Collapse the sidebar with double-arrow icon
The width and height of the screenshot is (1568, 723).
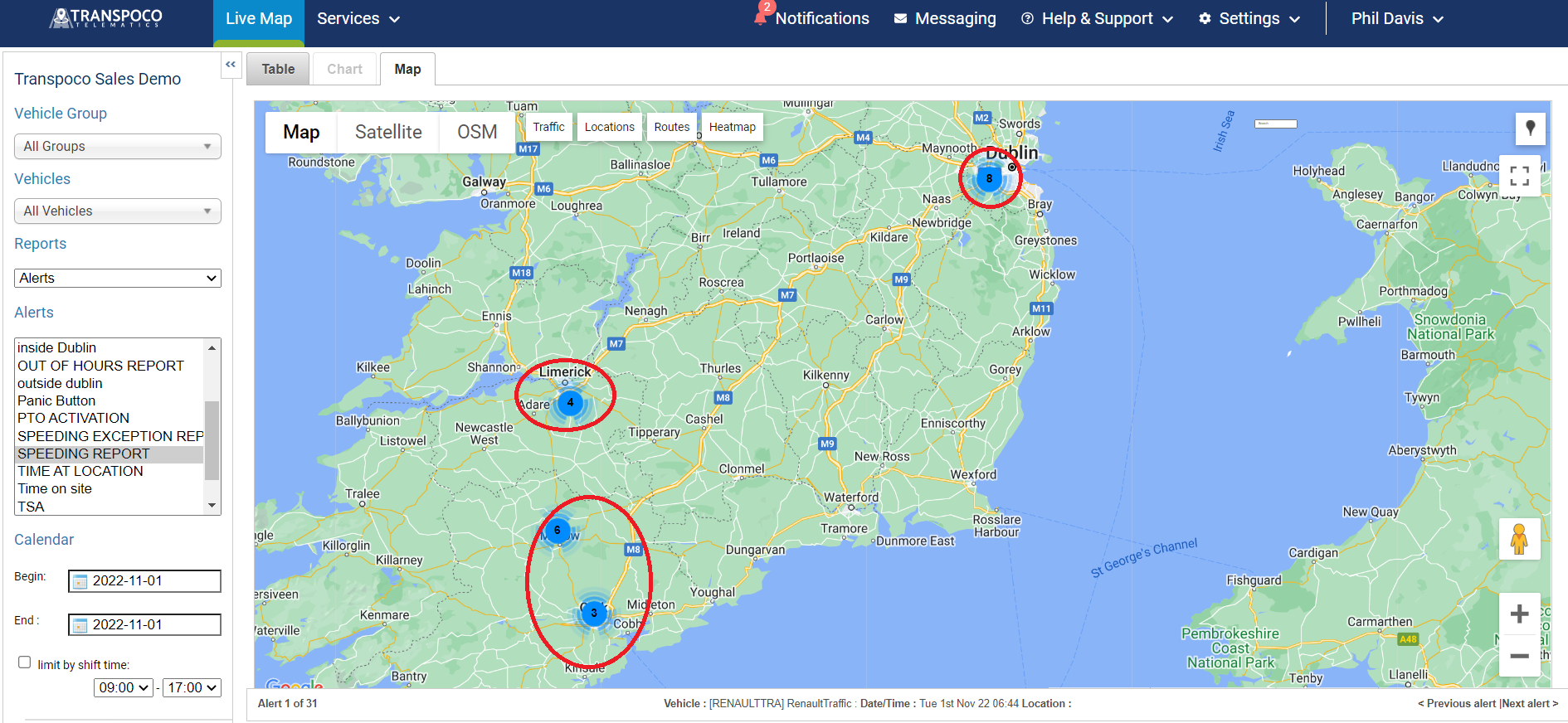(231, 65)
